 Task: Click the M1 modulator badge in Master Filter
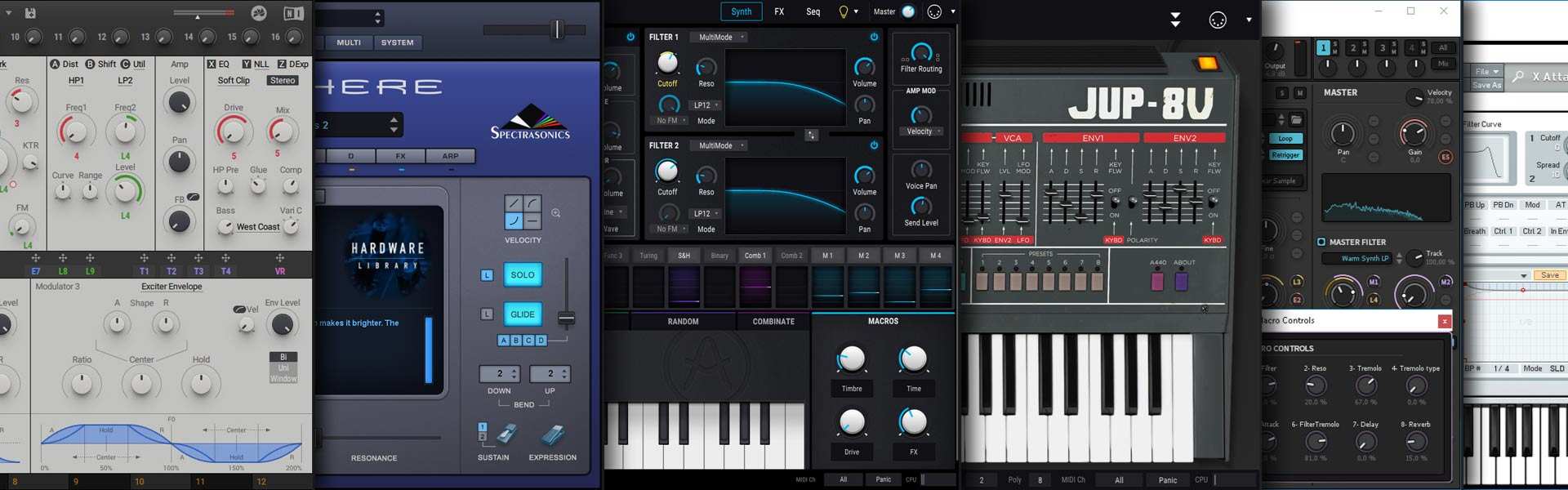[1373, 282]
